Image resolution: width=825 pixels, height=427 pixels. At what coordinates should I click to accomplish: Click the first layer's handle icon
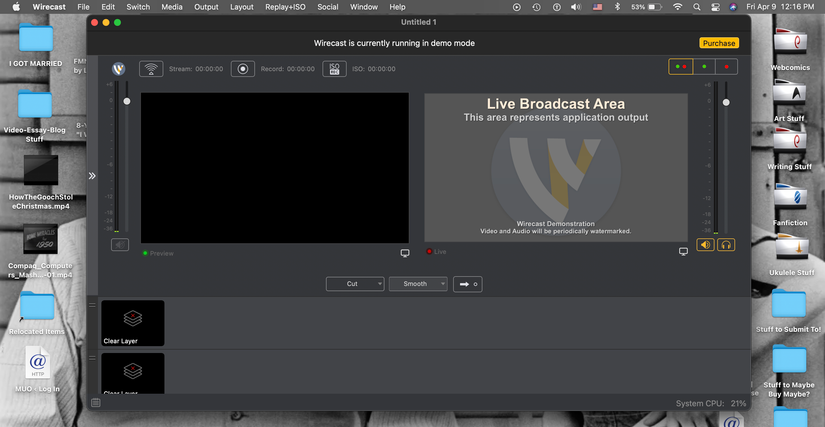(x=92, y=305)
